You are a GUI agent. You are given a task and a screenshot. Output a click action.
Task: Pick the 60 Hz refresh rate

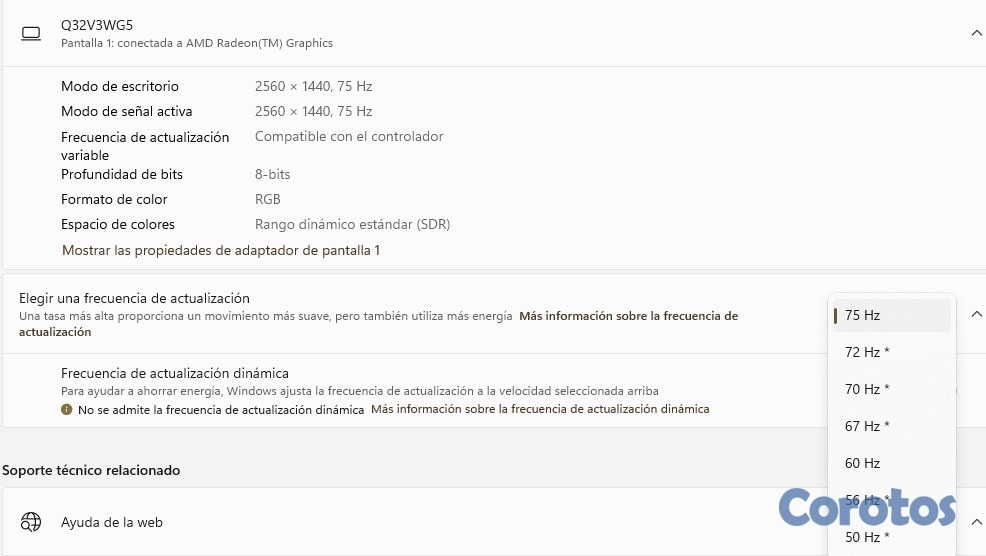pyautogui.click(x=862, y=463)
